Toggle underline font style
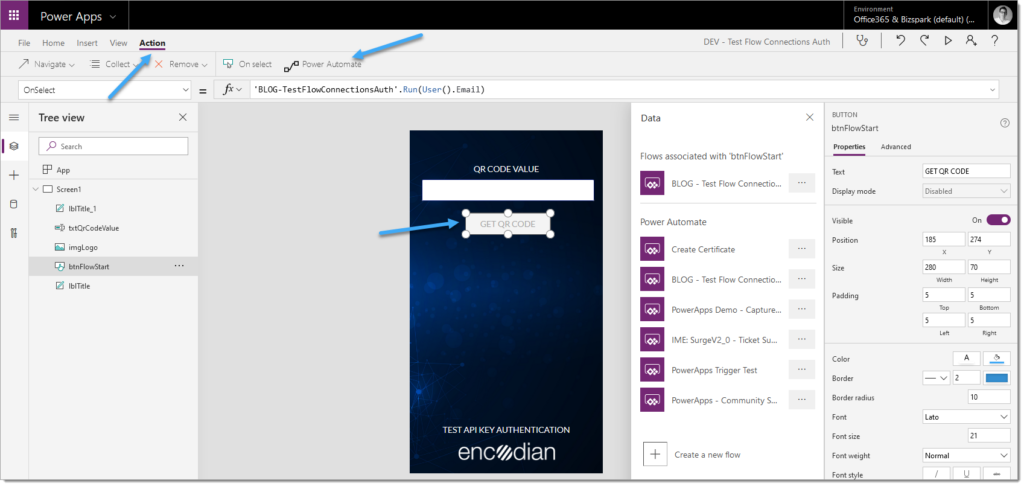This screenshot has width=1024, height=486. [967, 473]
